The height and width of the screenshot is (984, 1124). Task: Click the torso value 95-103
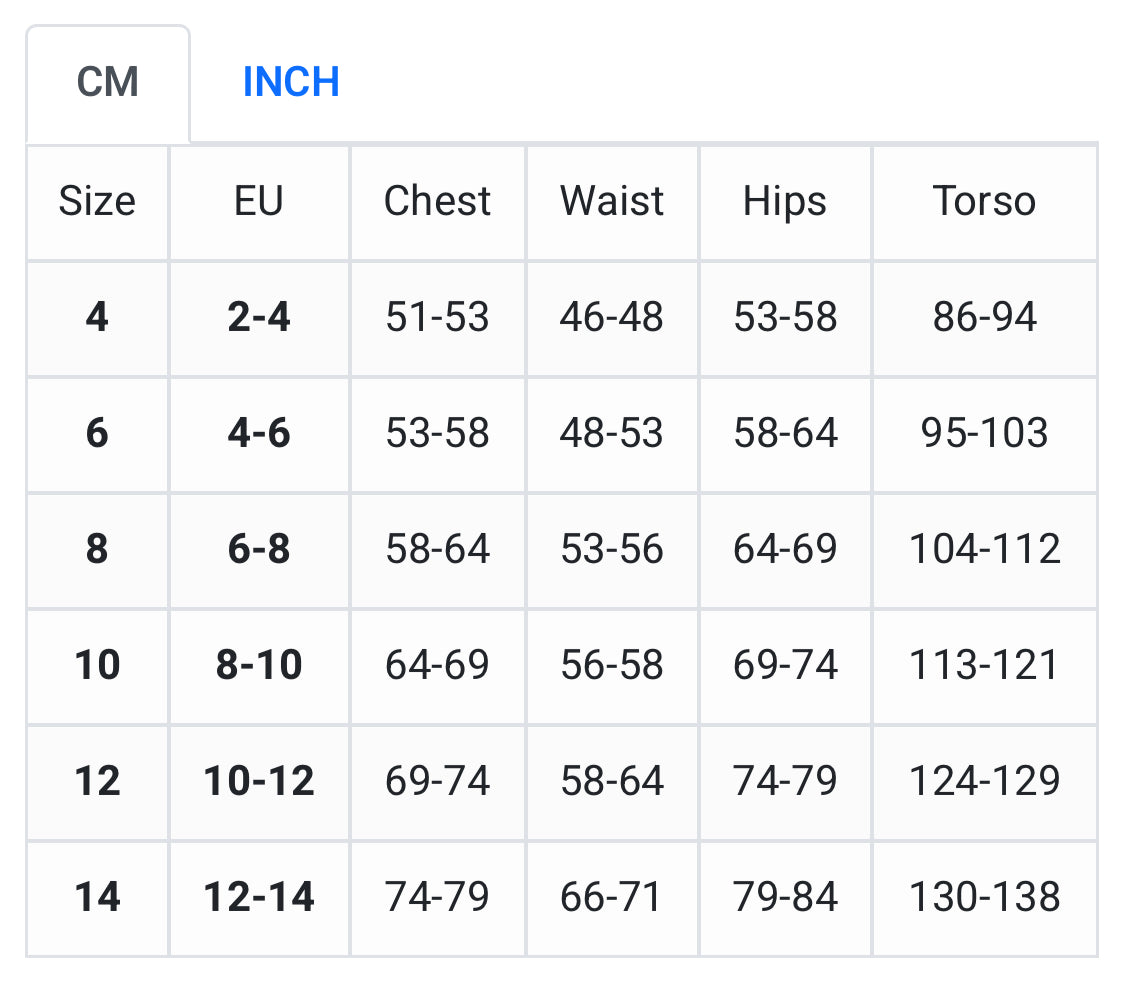pyautogui.click(x=984, y=434)
